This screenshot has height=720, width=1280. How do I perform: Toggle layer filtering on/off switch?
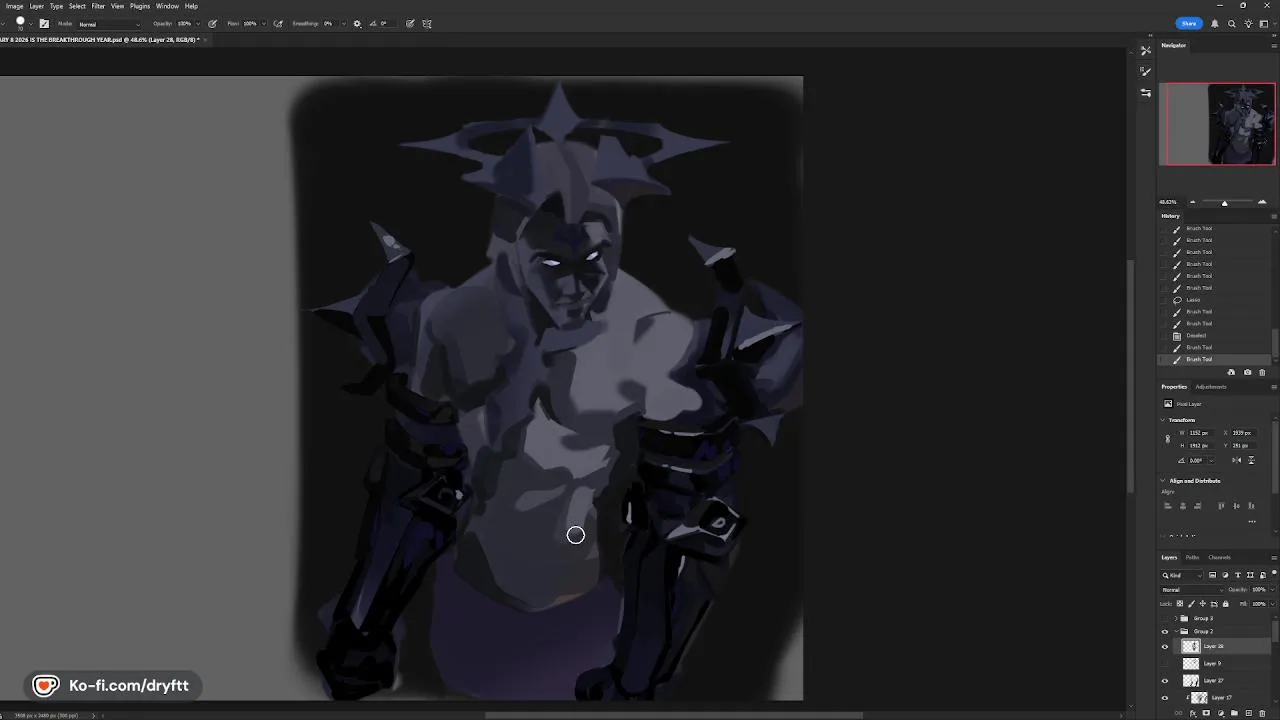click(1274, 573)
